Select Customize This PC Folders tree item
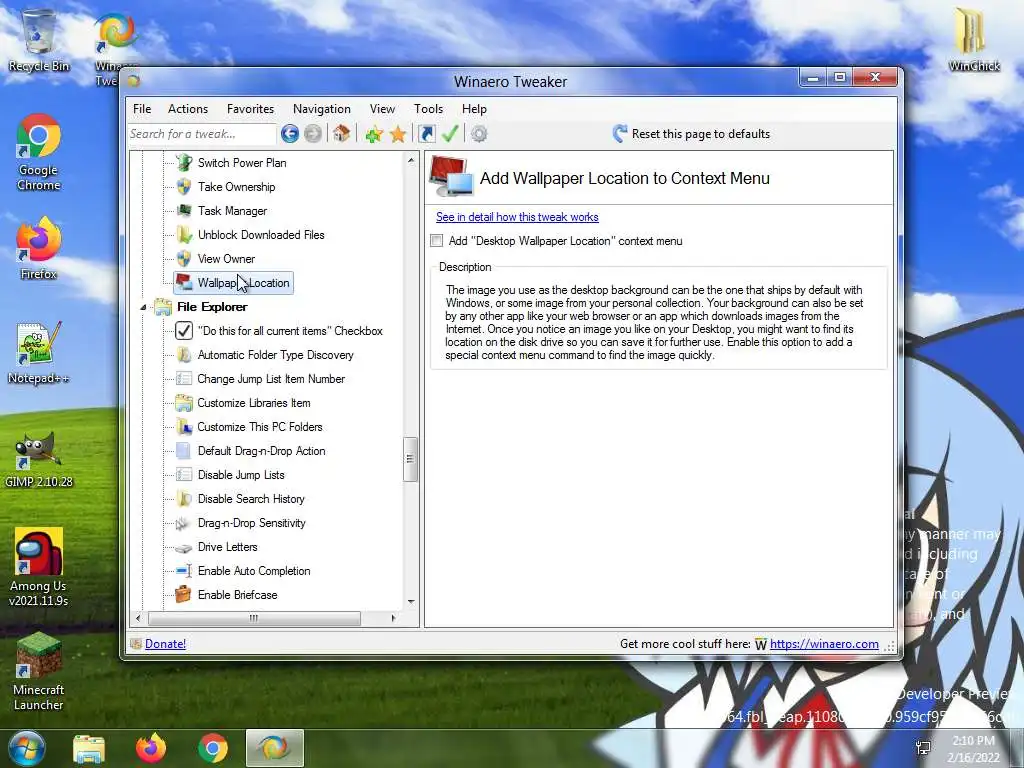 pyautogui.click(x=260, y=427)
